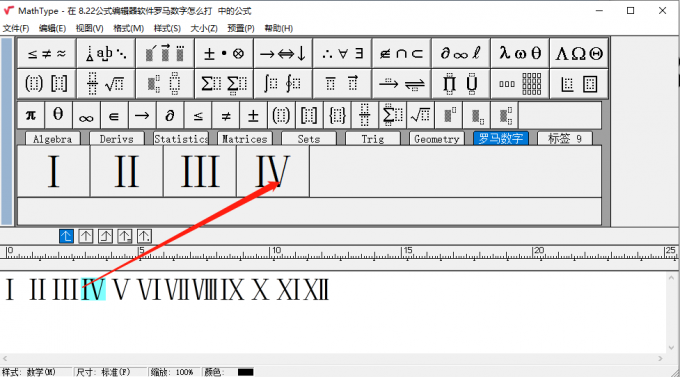Switch to the Matrices tab
Image resolution: width=680 pixels, height=377 pixels.
click(x=245, y=139)
